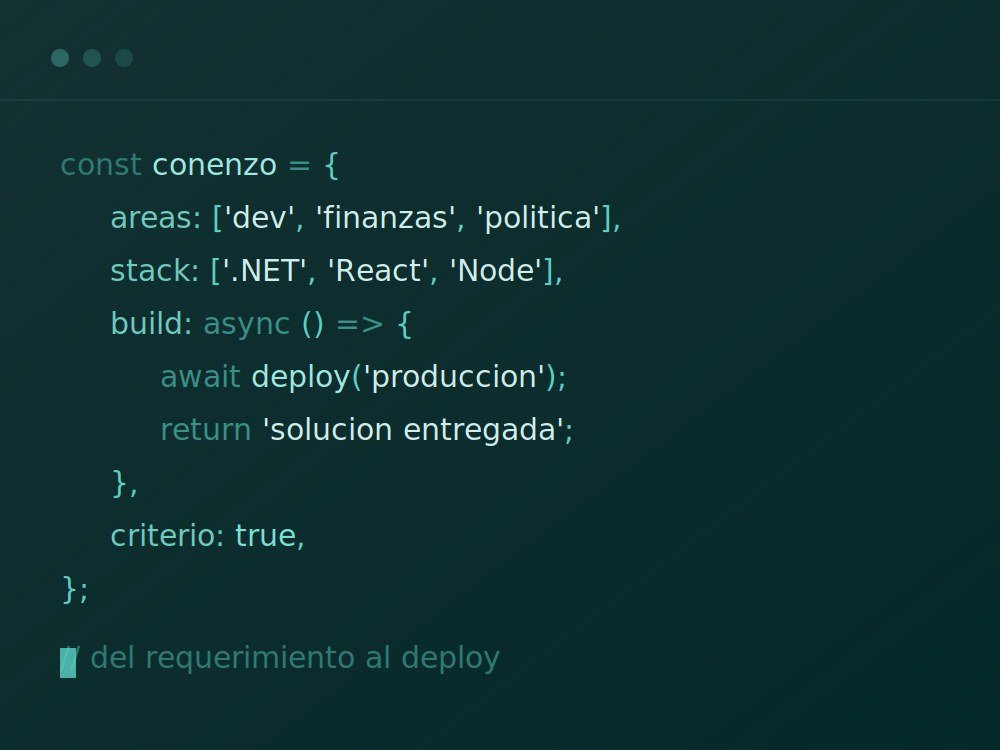This screenshot has height=750, width=1000.
Task: Click the 'build:' property key
Action: pyautogui.click(x=152, y=324)
